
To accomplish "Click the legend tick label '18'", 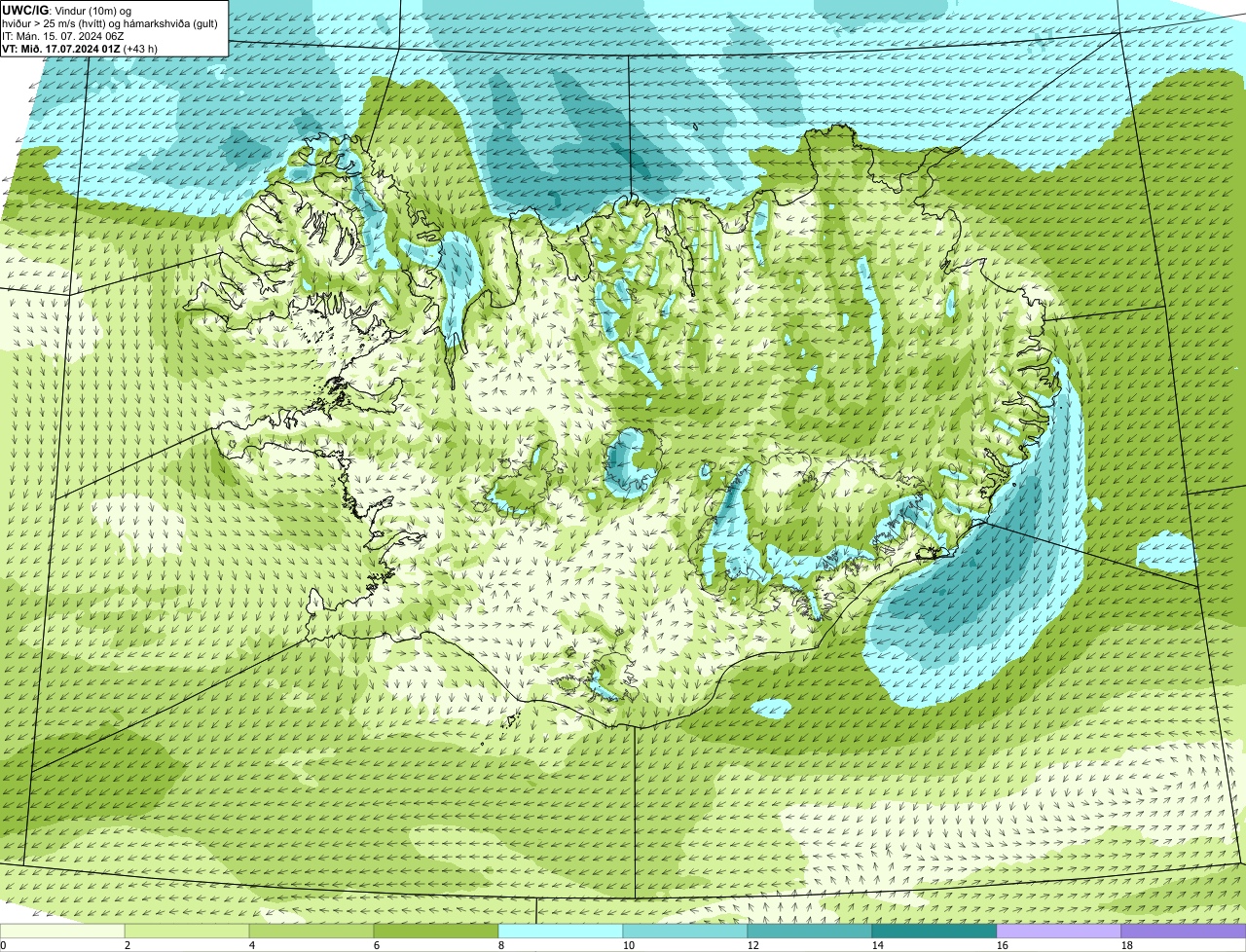I will 1127,945.
